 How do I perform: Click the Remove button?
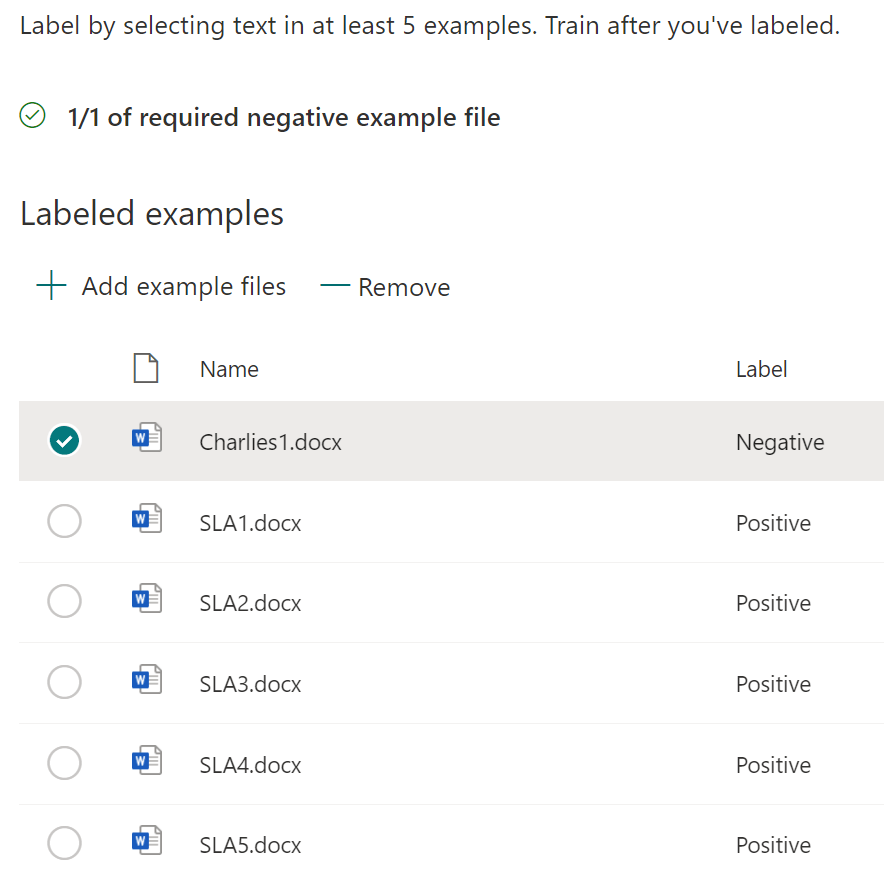[385, 288]
